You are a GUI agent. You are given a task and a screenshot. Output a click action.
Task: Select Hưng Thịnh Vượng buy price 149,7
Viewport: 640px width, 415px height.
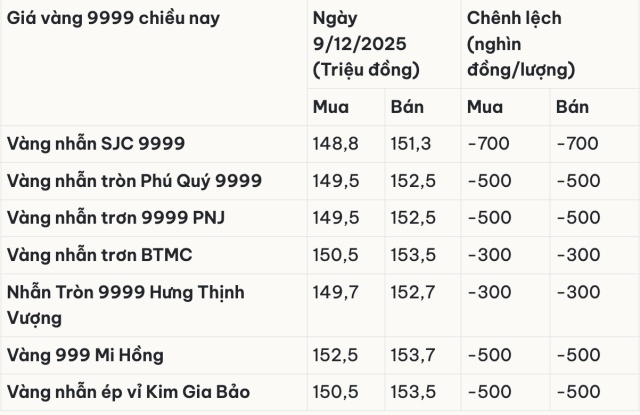(332, 293)
